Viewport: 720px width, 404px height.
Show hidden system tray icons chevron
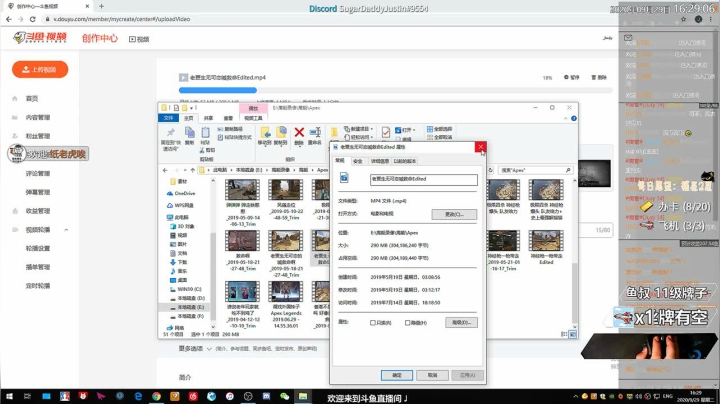[575, 396]
